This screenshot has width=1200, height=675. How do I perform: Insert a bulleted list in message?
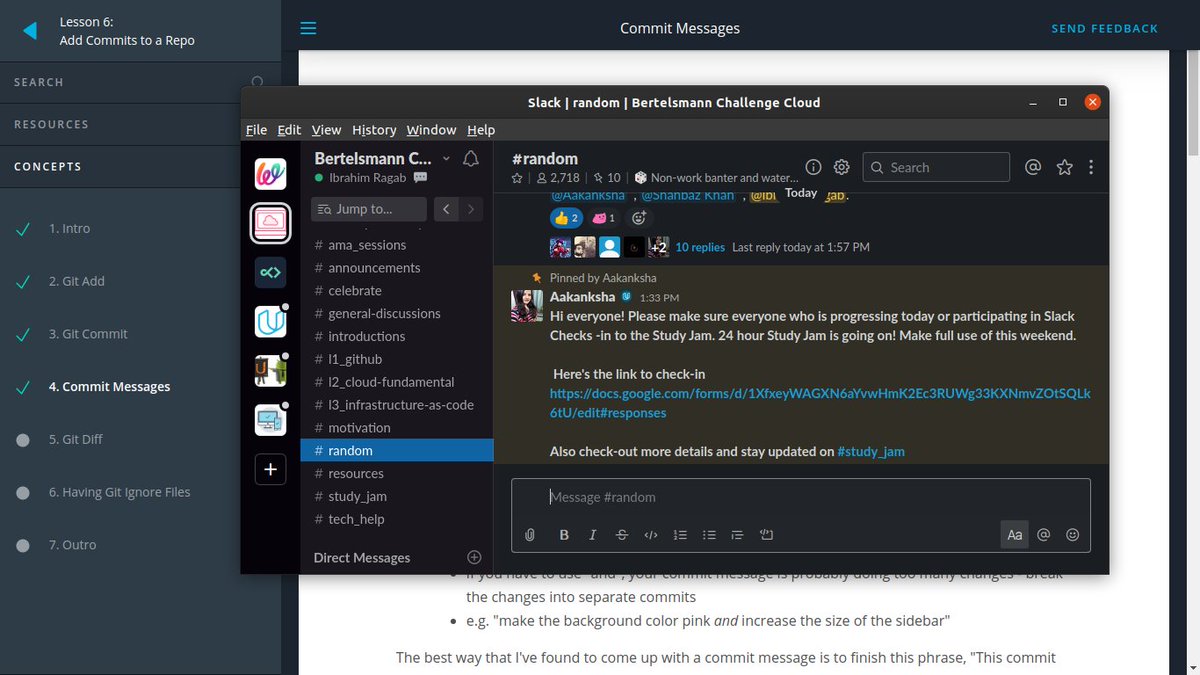click(709, 535)
